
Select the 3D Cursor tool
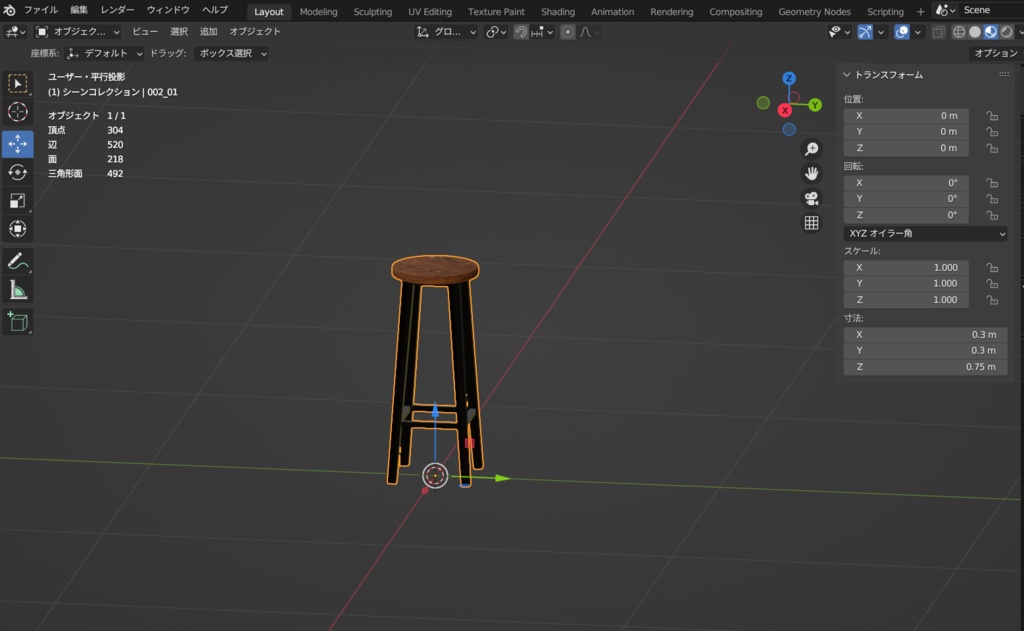coord(18,112)
